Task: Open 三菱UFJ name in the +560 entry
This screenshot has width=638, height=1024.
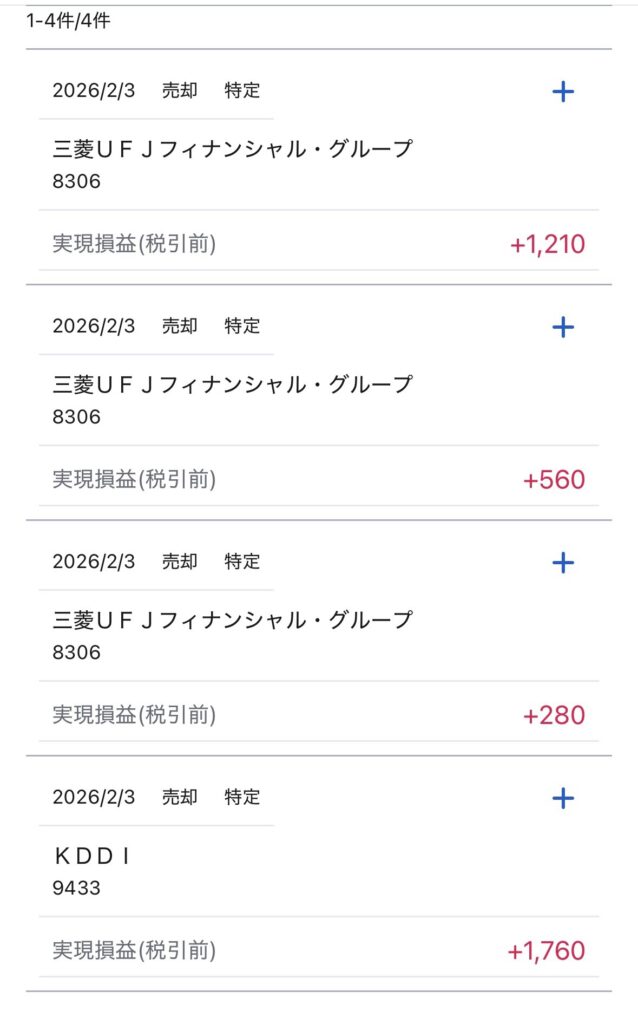Action: (x=232, y=385)
